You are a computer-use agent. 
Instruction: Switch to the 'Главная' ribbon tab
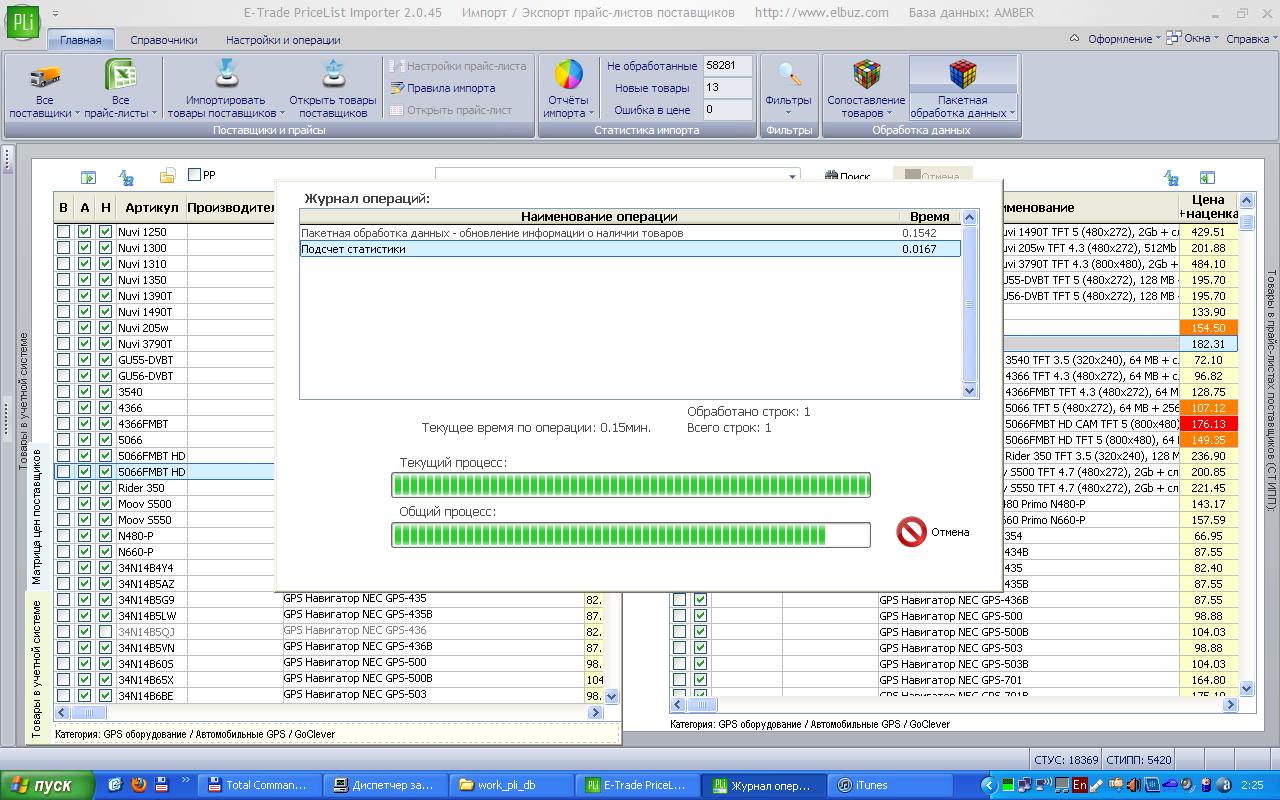80,40
